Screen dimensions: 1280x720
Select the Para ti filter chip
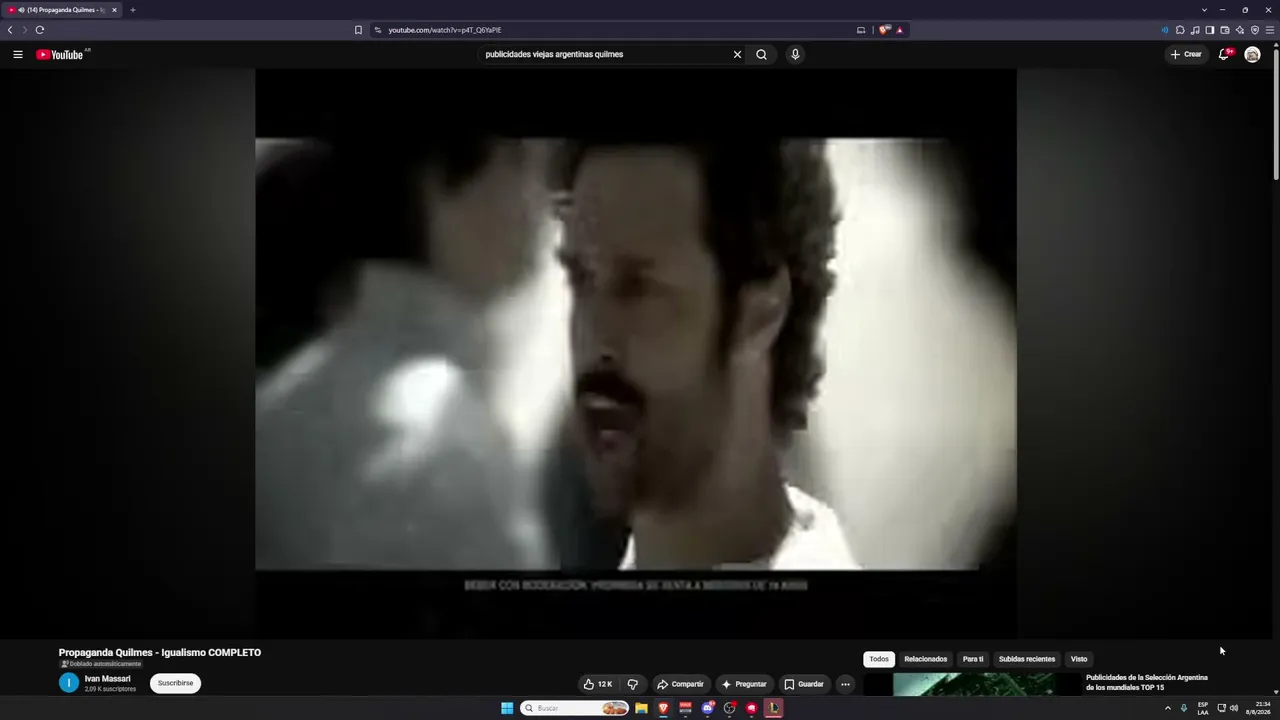coord(973,659)
